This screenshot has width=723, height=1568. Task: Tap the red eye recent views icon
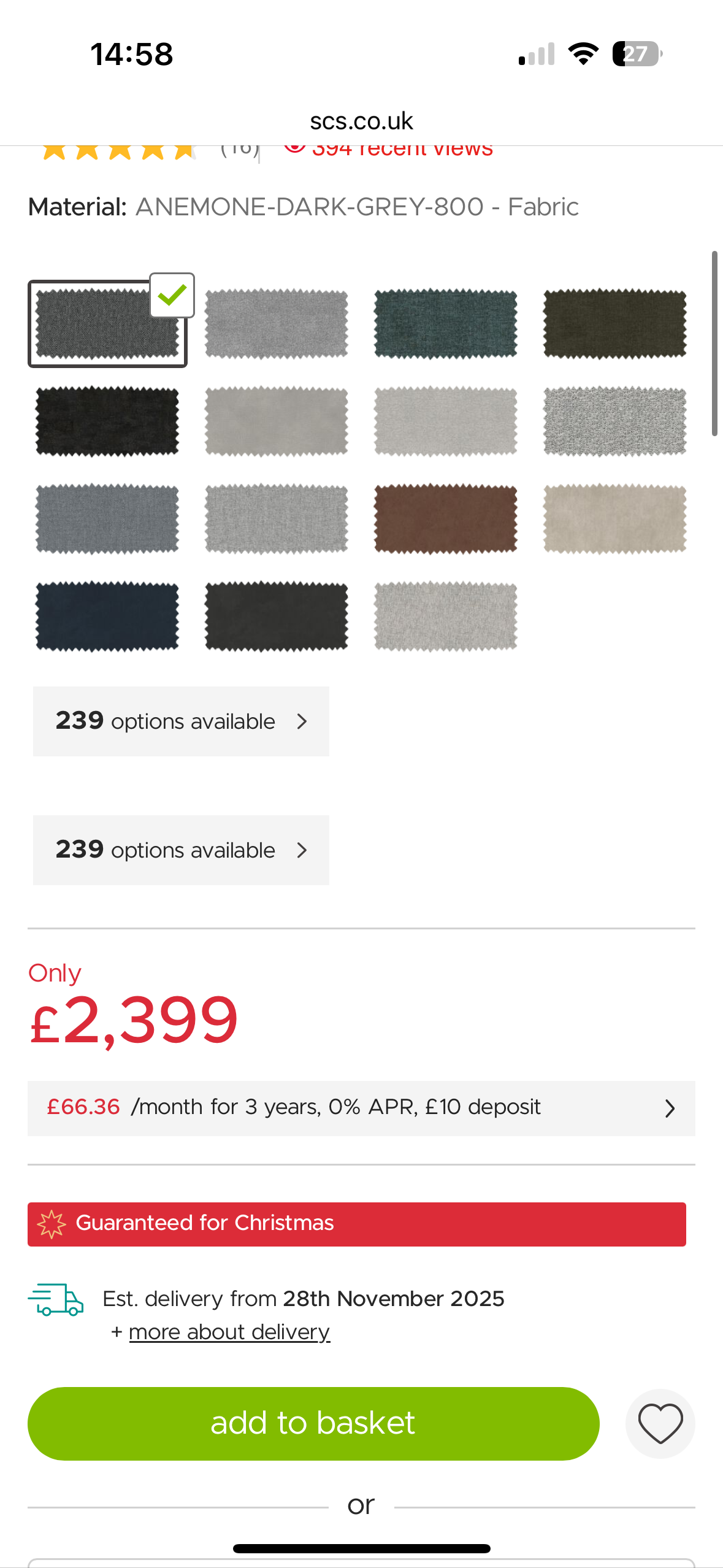[295, 147]
